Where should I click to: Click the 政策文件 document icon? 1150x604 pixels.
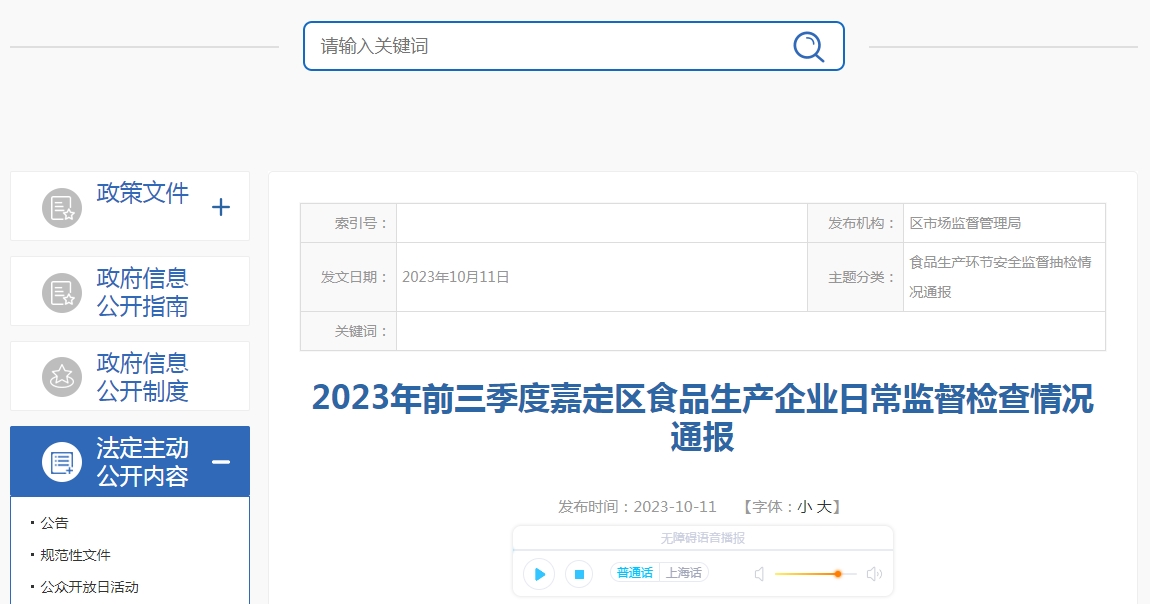point(62,207)
